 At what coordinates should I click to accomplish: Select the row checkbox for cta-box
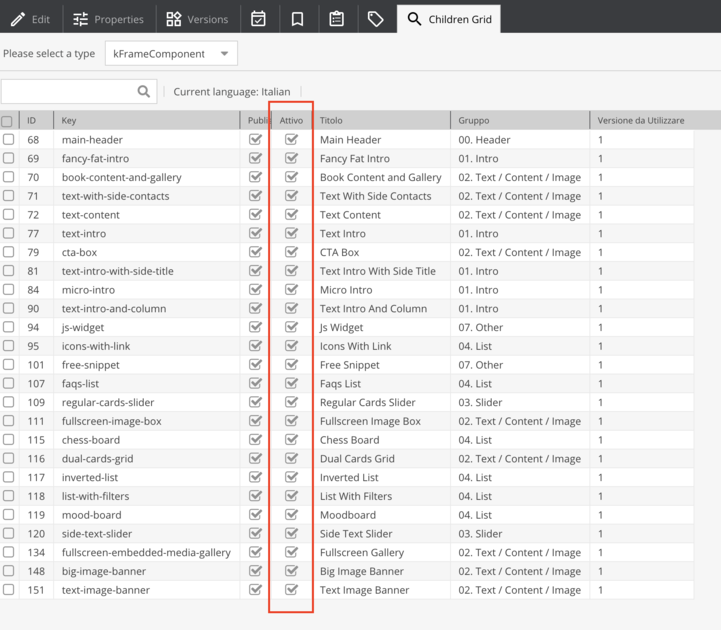pos(8,252)
